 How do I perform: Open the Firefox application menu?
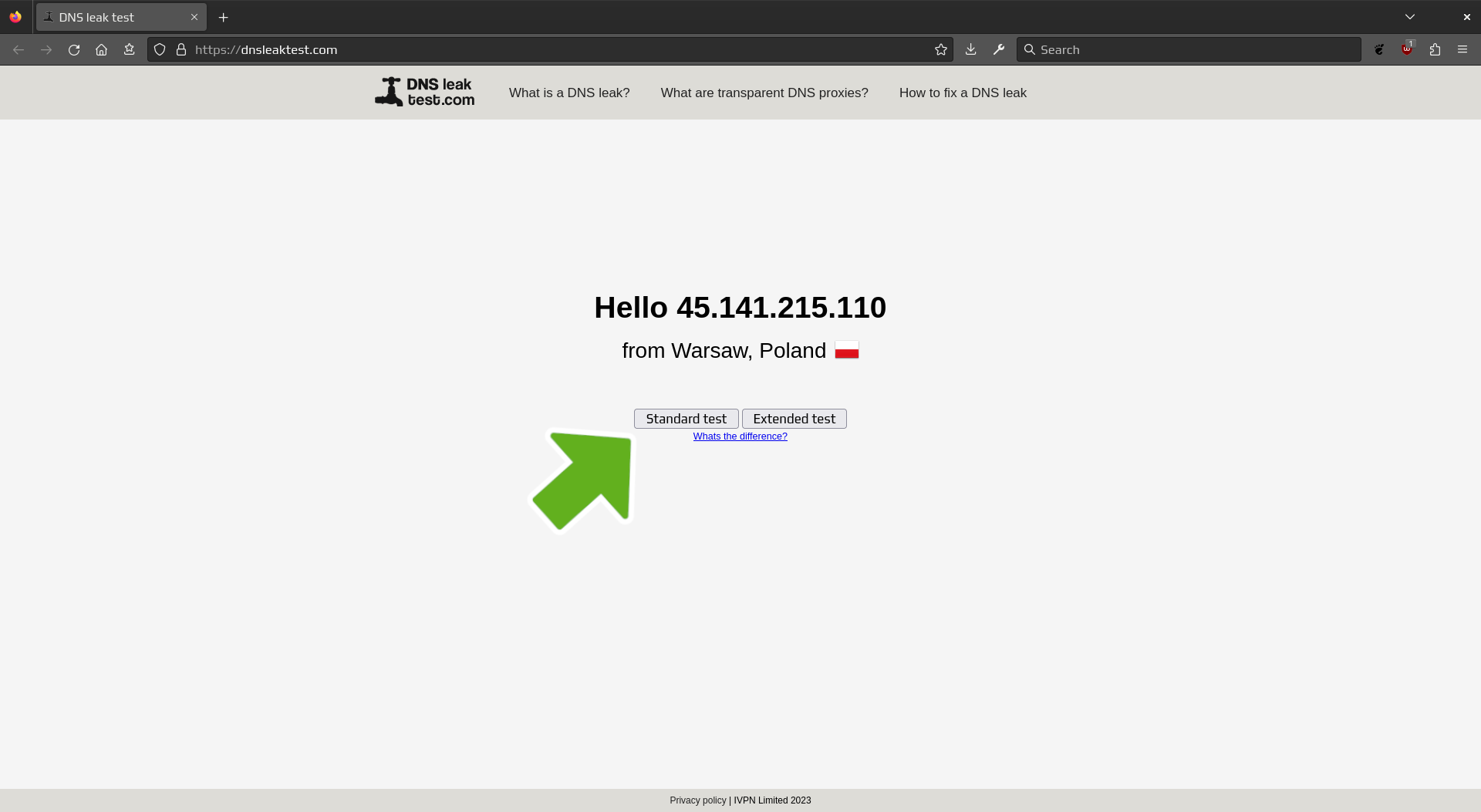click(1462, 49)
